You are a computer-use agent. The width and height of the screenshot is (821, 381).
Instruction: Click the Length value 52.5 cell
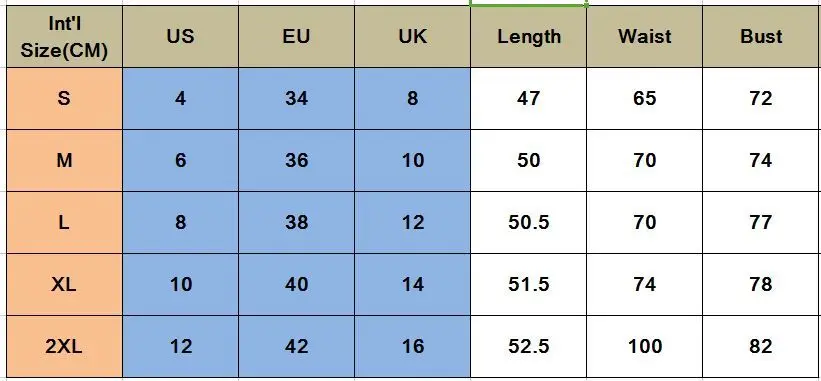click(x=528, y=346)
